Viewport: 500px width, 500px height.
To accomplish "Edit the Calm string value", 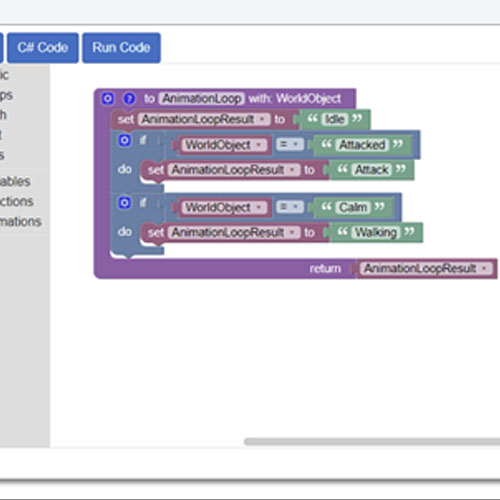I will [x=353, y=207].
